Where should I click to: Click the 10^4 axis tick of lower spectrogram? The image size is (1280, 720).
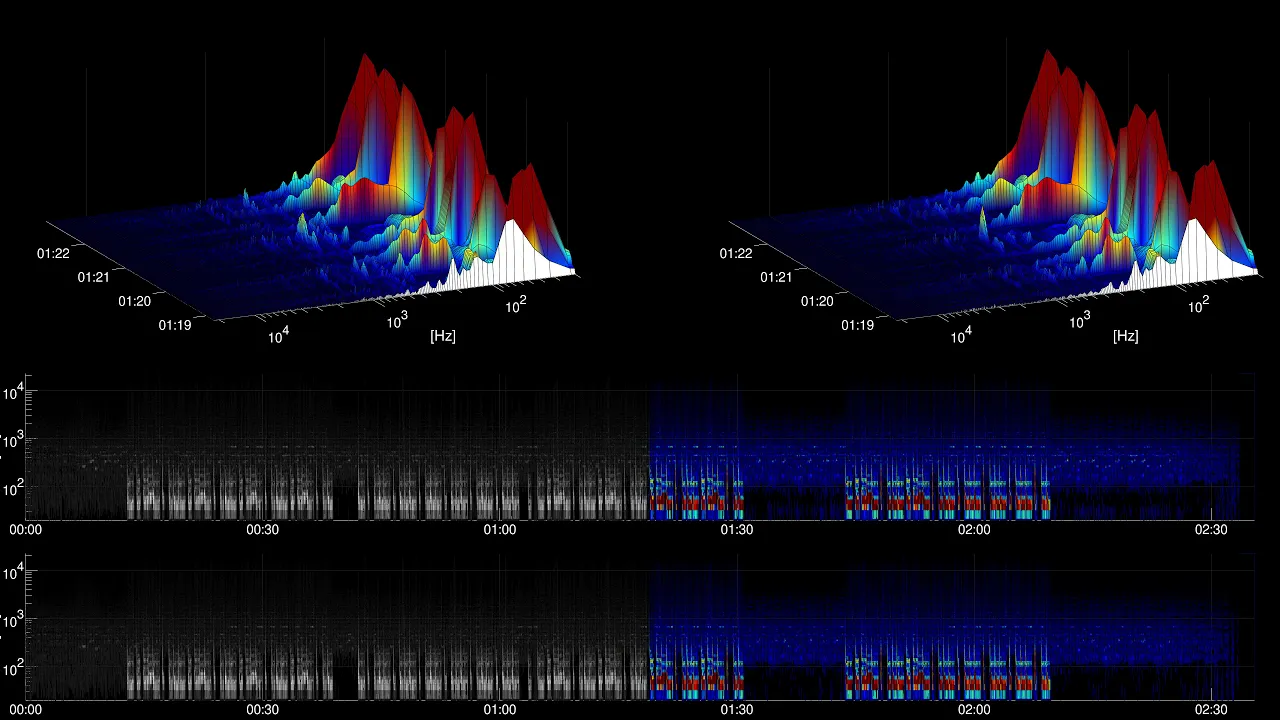tap(12, 572)
